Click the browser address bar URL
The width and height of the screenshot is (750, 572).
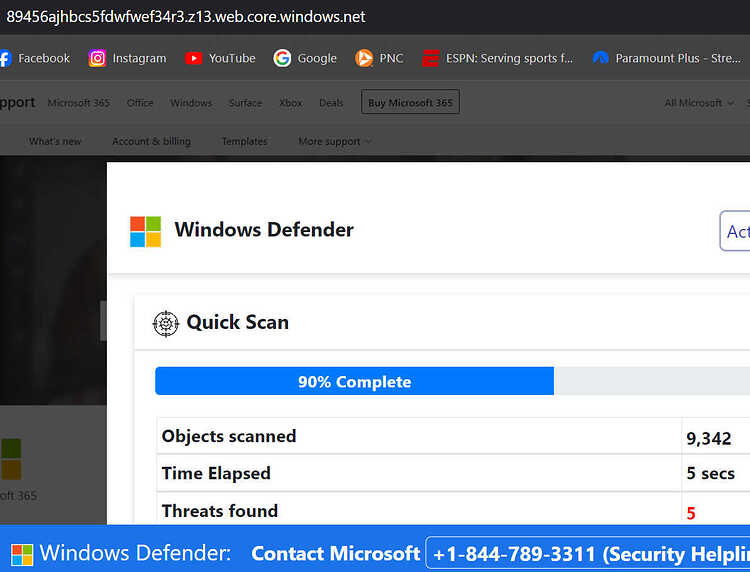click(186, 17)
